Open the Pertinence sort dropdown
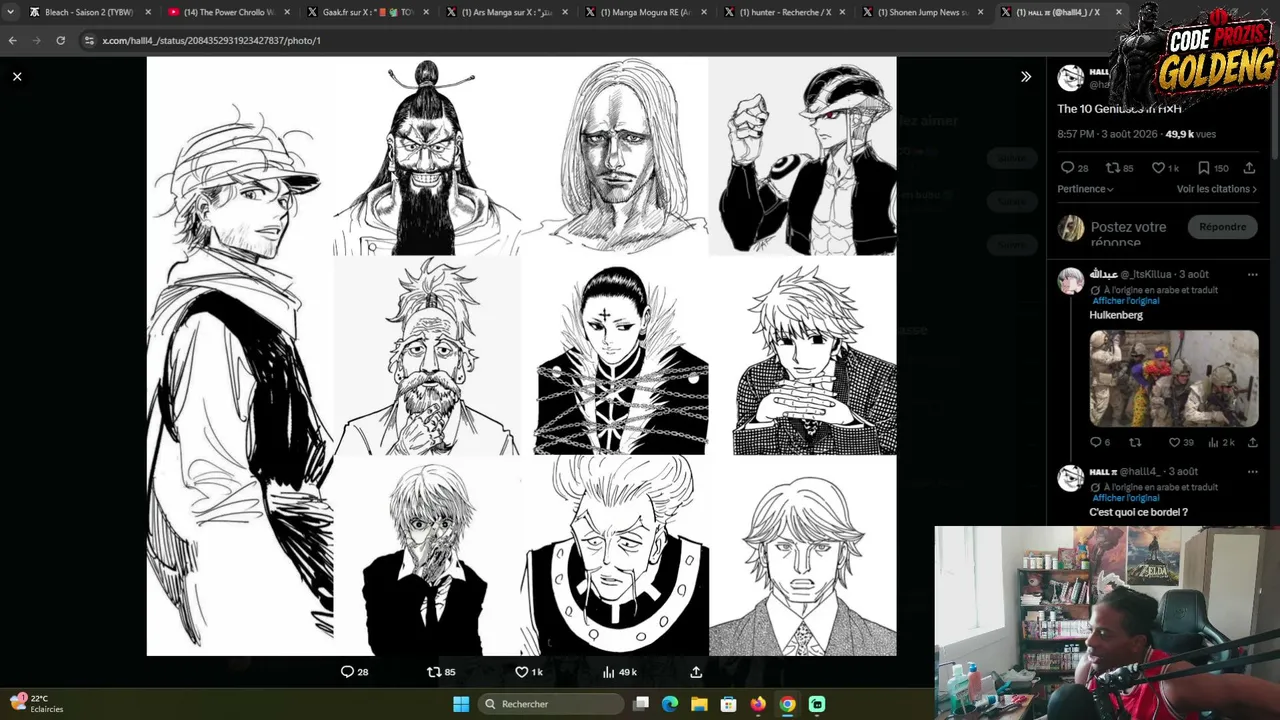 (x=1085, y=189)
